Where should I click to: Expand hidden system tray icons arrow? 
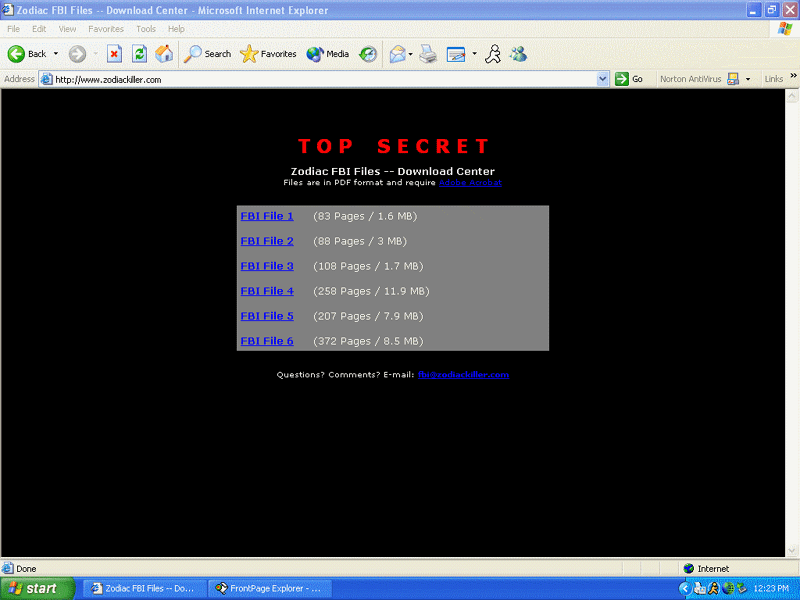(685, 589)
